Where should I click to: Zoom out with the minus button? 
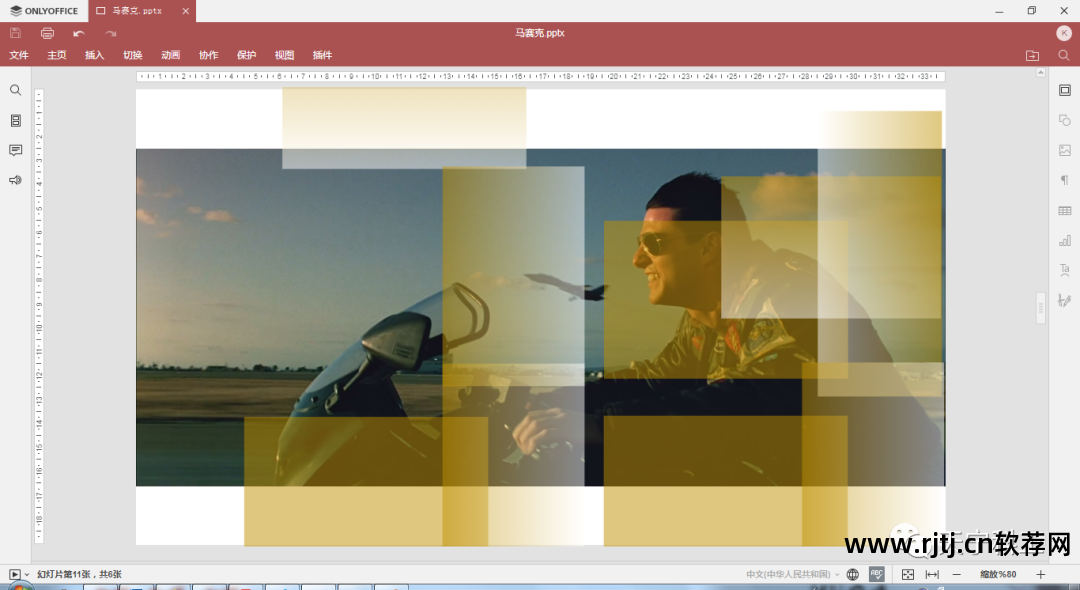[956, 574]
